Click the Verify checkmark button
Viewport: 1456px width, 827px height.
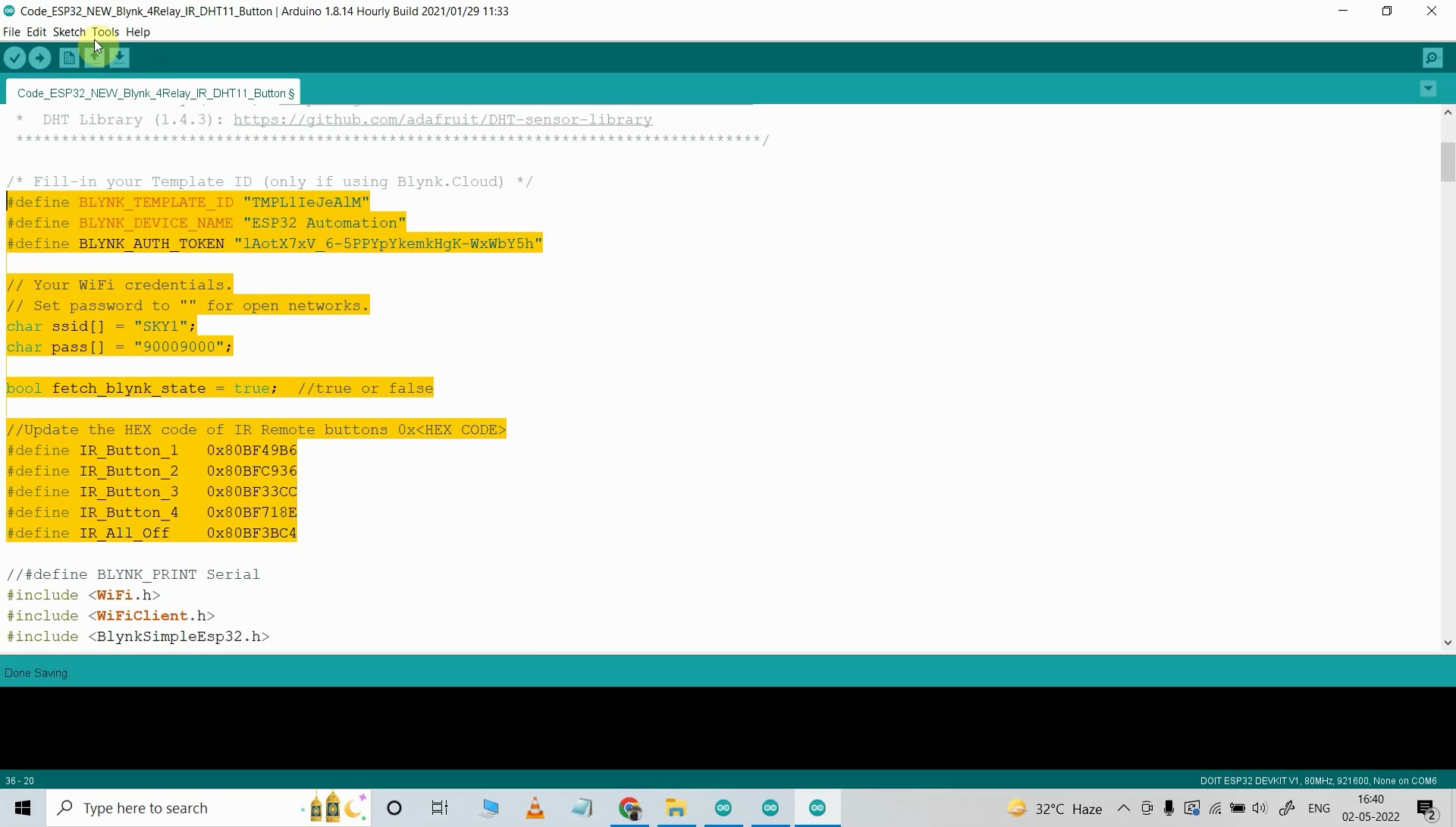(14, 58)
